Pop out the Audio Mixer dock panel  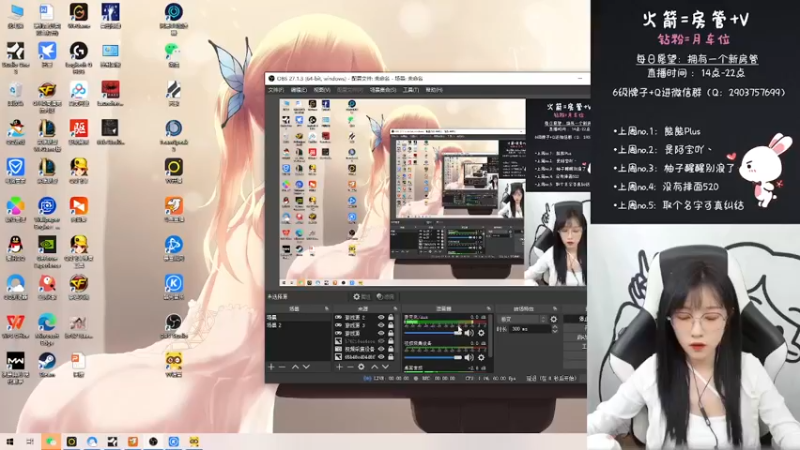pos(488,309)
